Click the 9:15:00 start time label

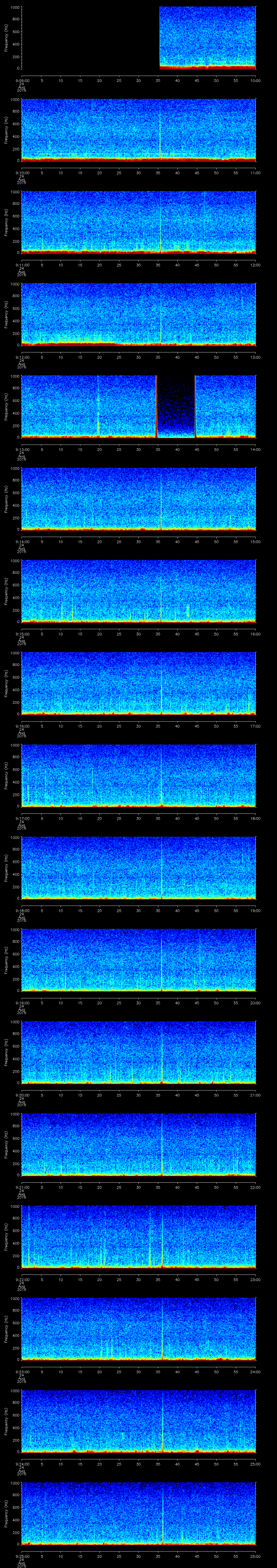tap(22, 634)
